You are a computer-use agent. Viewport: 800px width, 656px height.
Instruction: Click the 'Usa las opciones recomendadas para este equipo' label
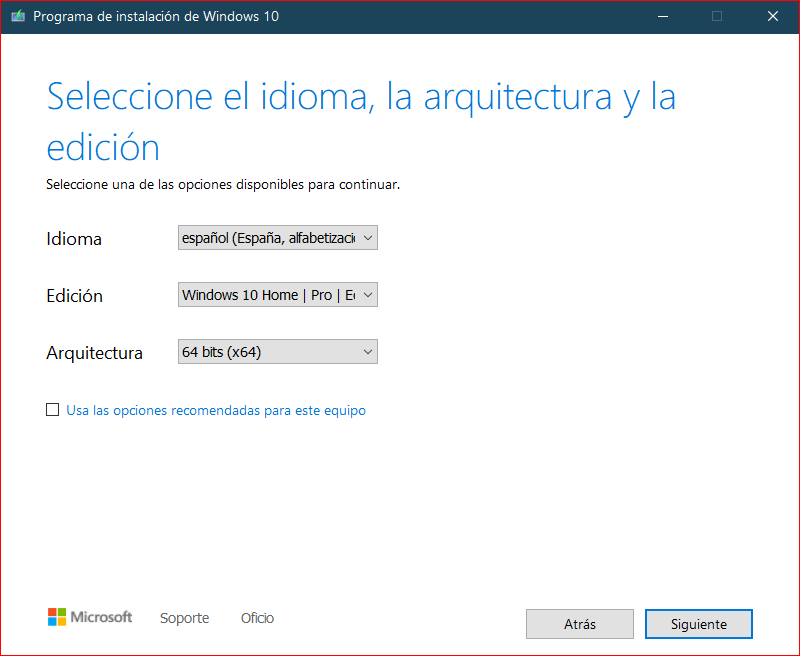pos(216,410)
